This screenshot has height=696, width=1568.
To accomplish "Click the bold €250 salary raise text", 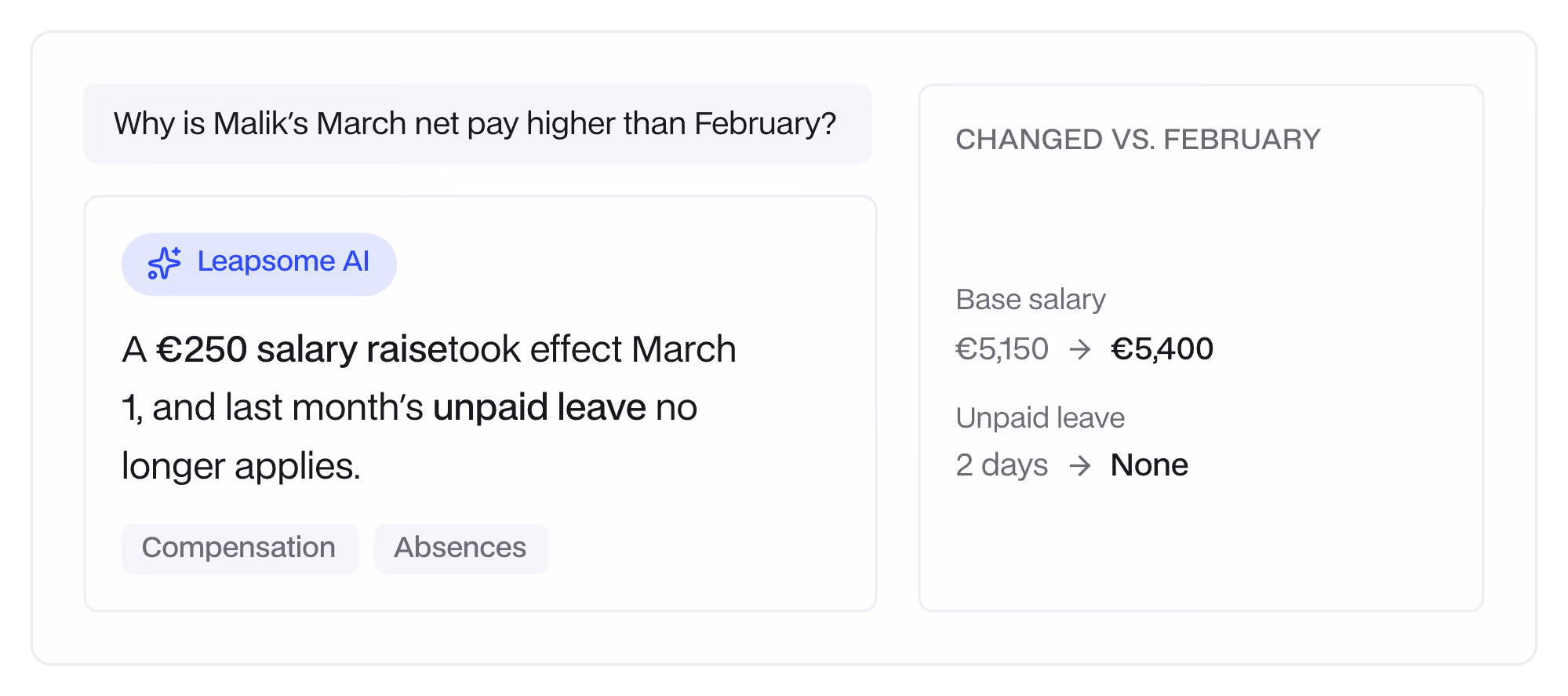I will 302,350.
